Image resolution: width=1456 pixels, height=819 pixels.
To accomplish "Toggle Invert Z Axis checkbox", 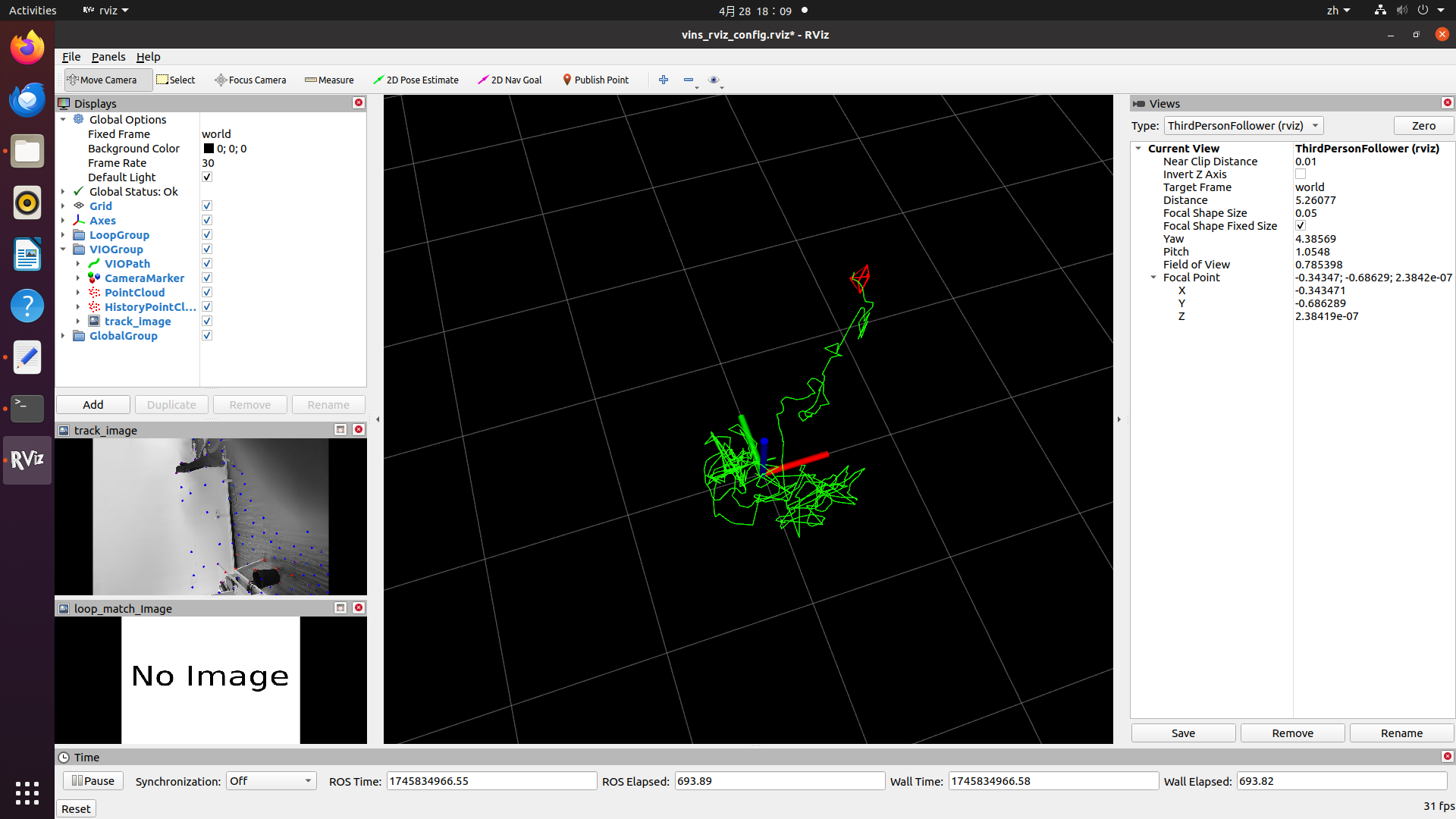I will 1301,174.
